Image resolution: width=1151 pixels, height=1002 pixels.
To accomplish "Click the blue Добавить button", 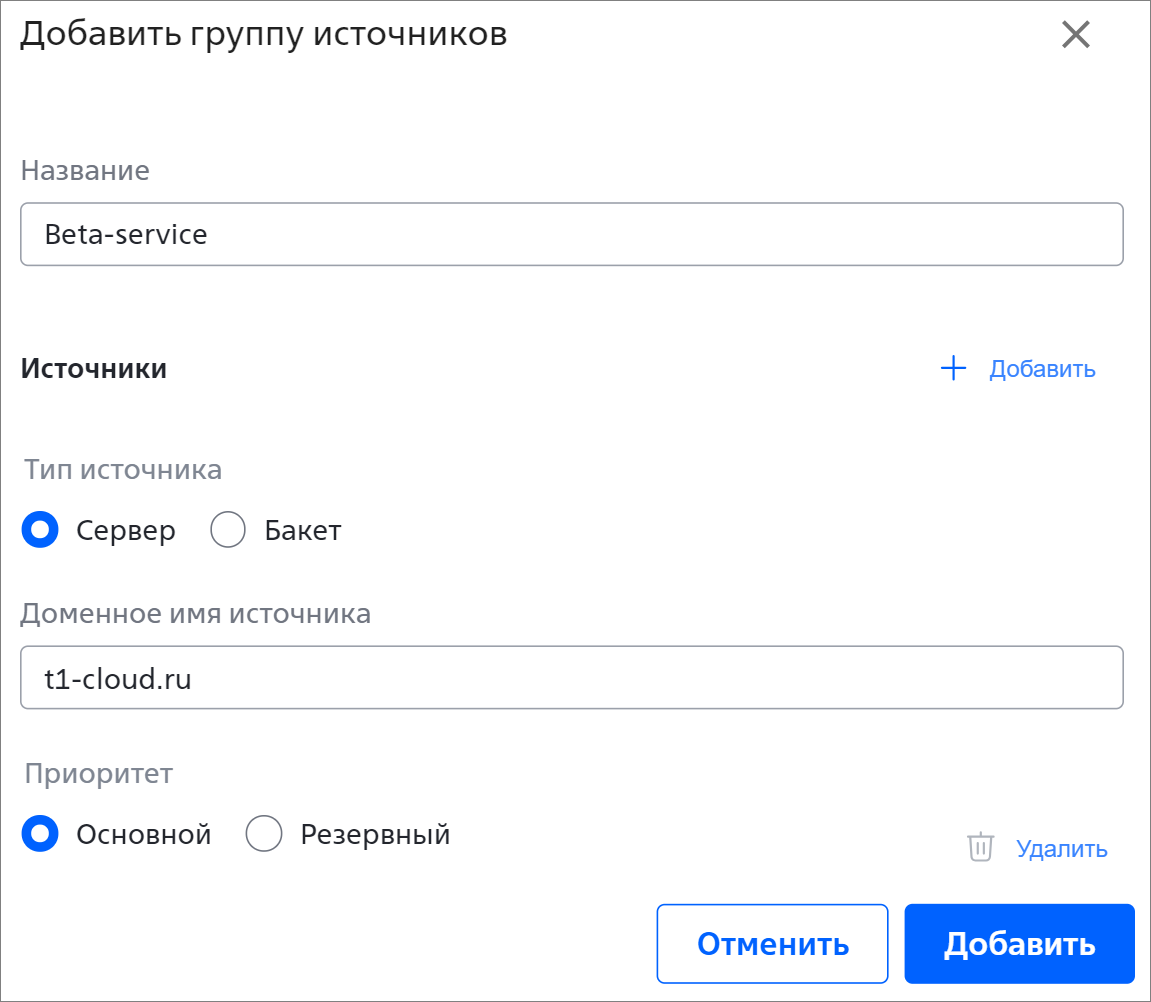I will coord(1020,943).
